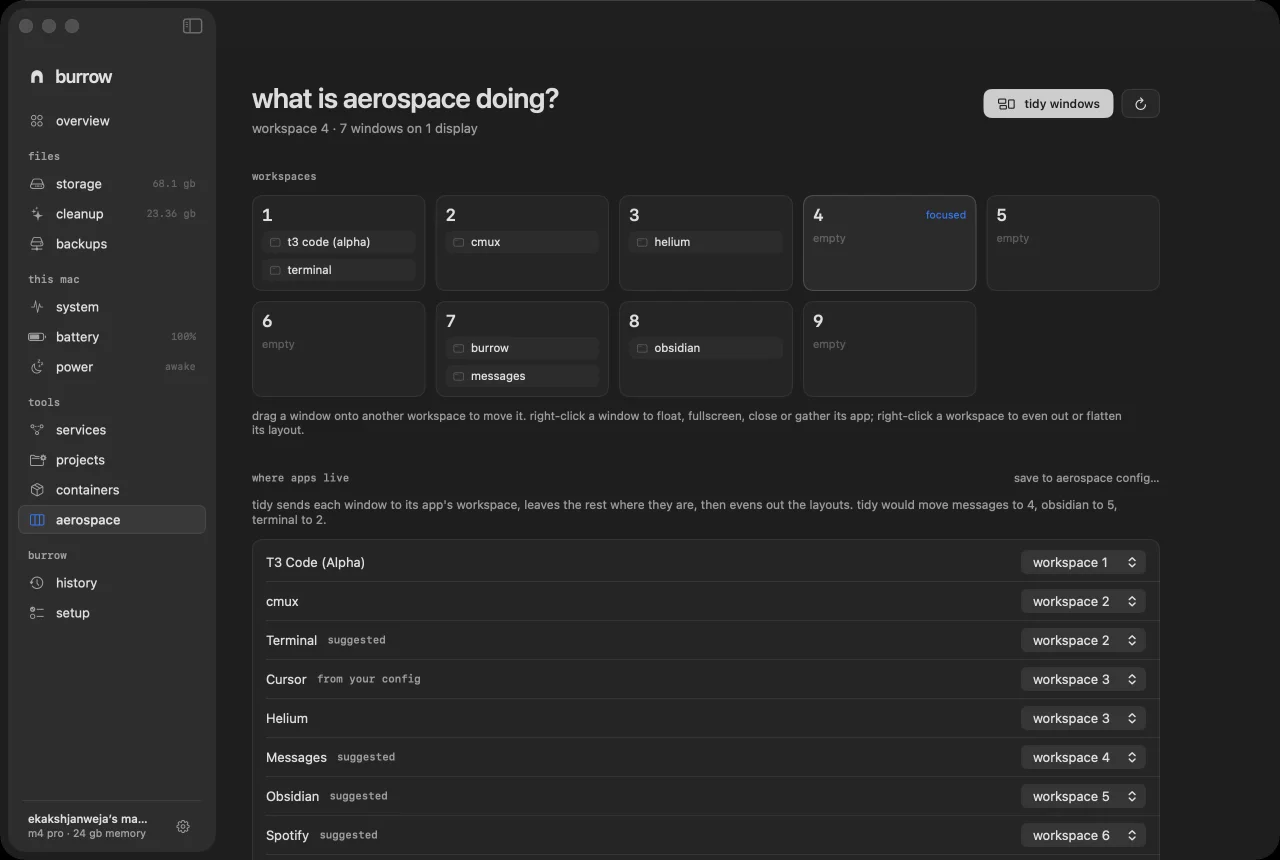Screen dimensions: 1280x860
Task: Open the cleanup section
Action: pos(112,214)
